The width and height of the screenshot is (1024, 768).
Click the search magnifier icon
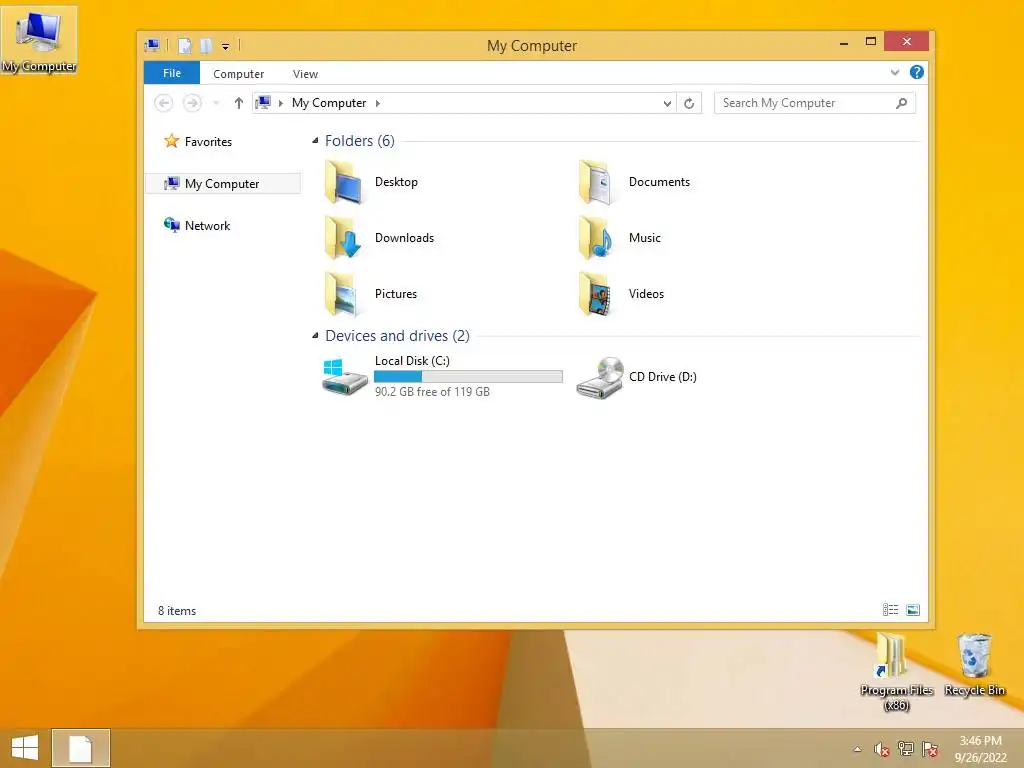901,103
